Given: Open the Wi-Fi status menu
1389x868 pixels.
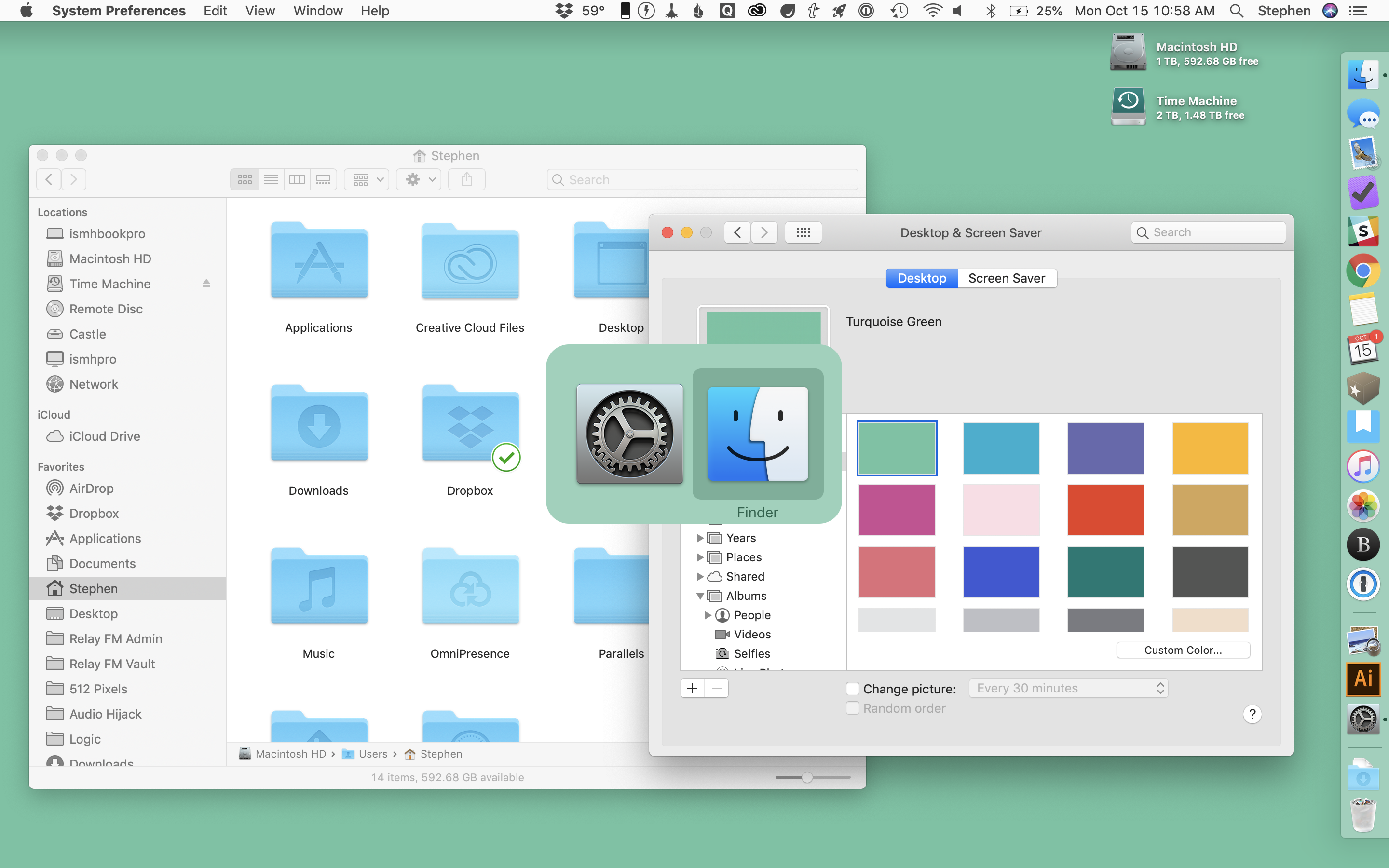Looking at the screenshot, I should (933, 11).
